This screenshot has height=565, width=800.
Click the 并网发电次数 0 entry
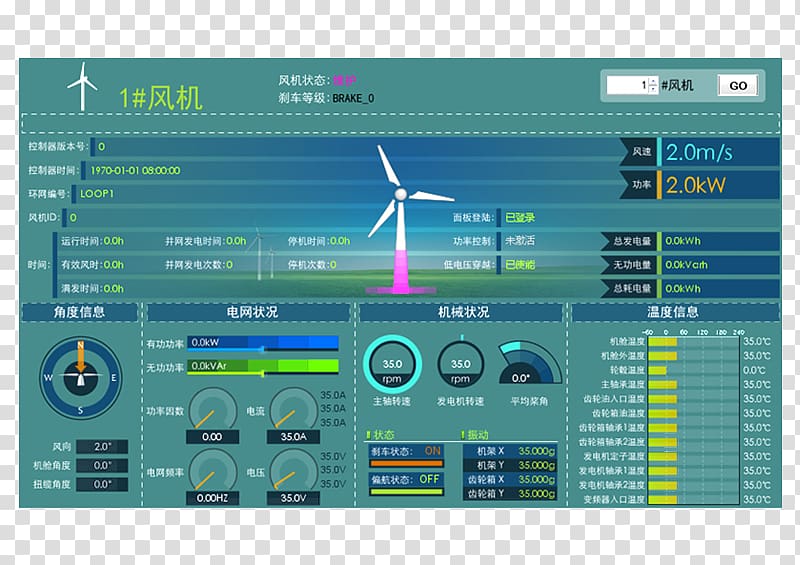click(x=198, y=265)
